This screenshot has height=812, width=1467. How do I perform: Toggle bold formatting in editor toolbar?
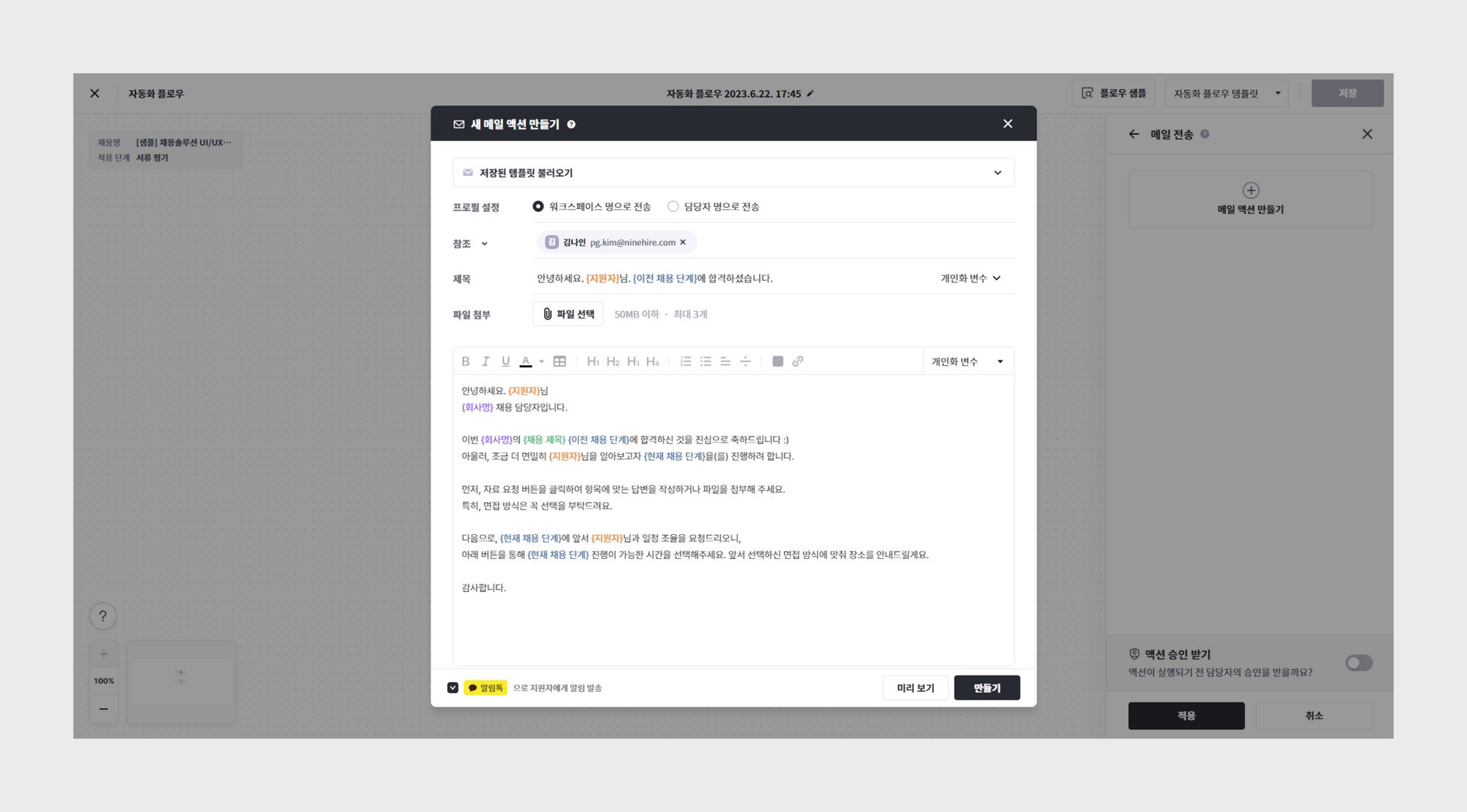465,361
